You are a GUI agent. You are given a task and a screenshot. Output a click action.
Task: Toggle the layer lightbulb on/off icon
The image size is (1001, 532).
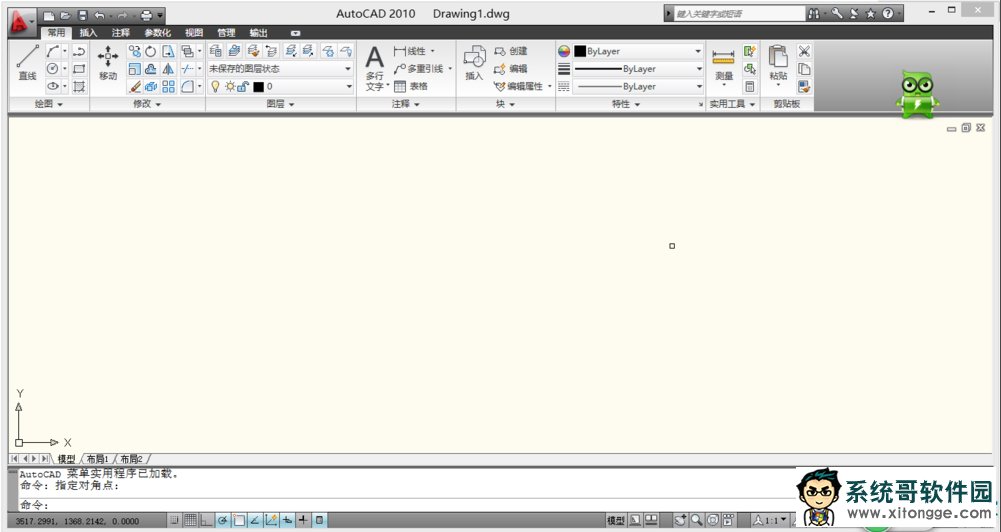tap(215, 87)
